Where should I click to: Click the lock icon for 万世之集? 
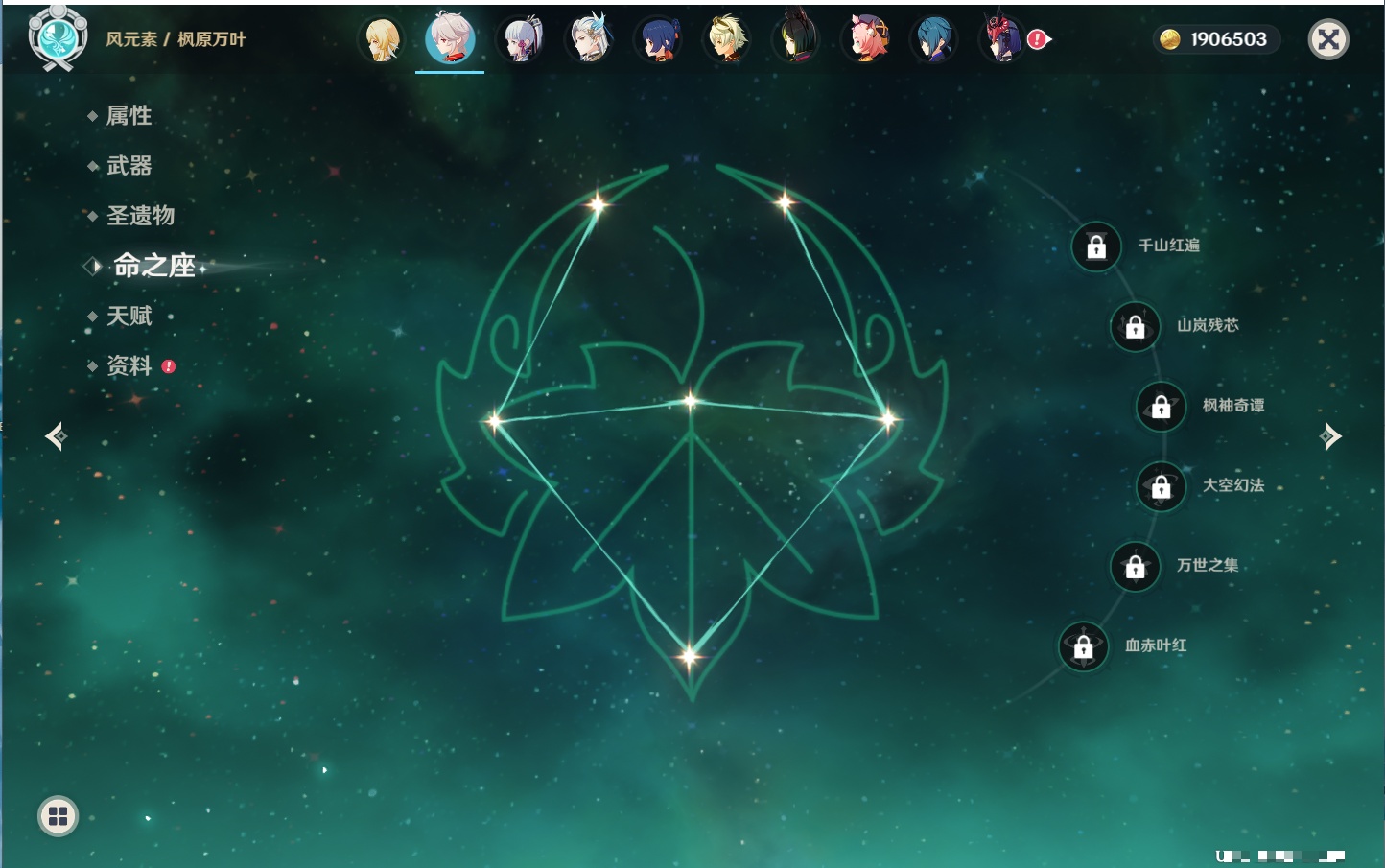[1135, 566]
